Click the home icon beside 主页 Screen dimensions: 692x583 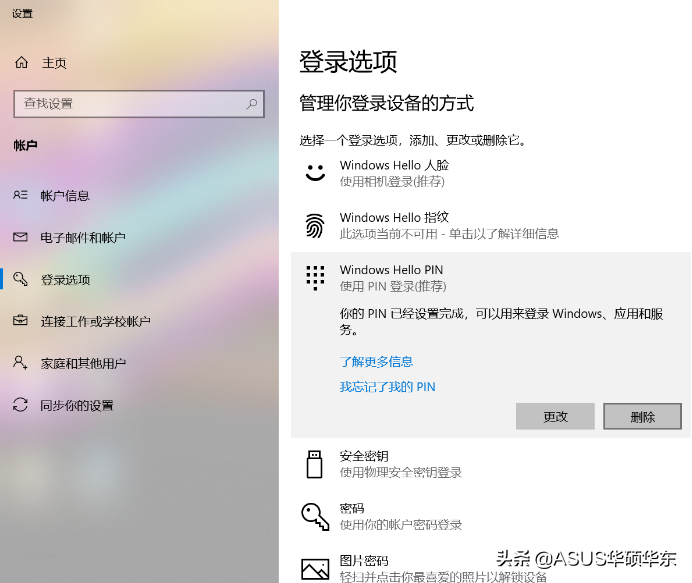[21, 63]
